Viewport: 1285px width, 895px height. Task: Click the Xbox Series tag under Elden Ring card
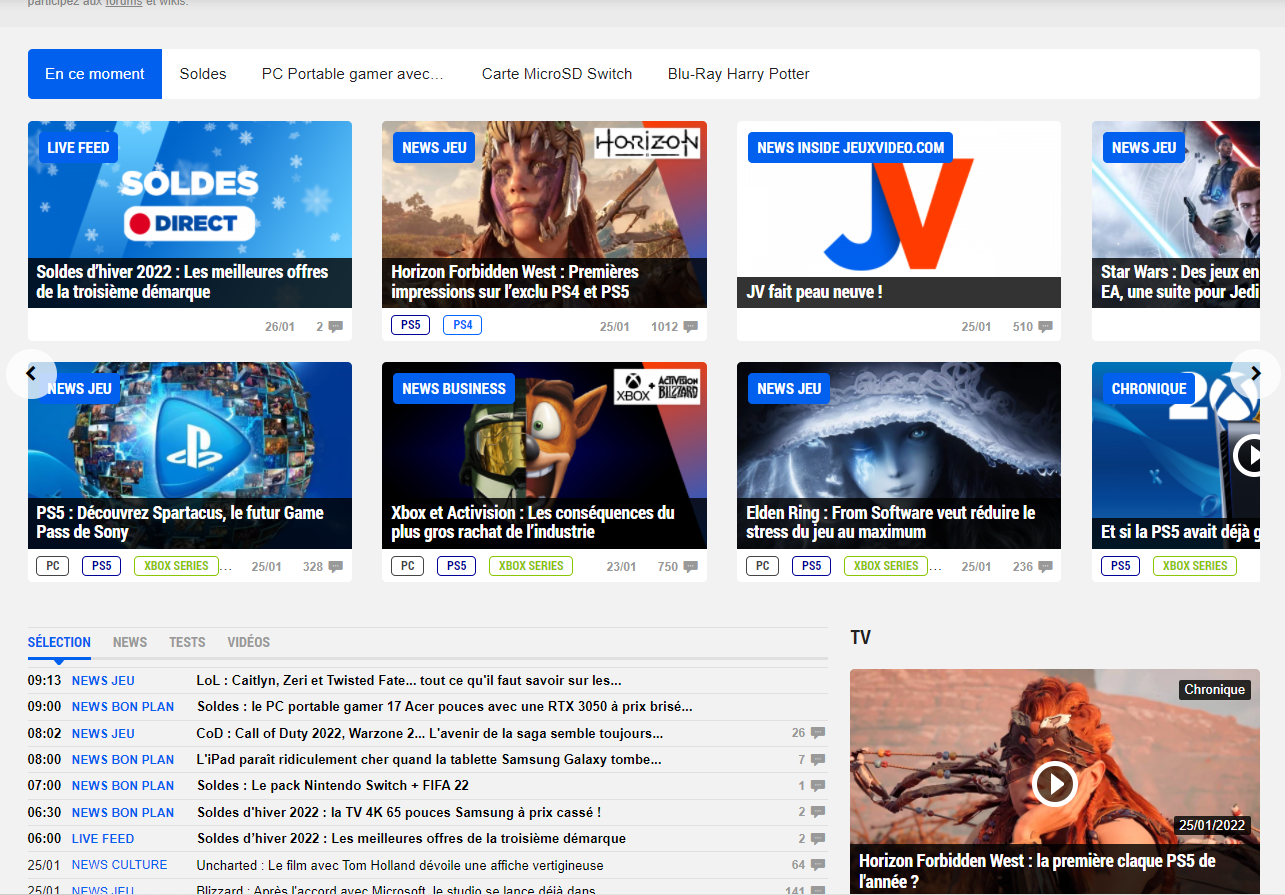(885, 566)
